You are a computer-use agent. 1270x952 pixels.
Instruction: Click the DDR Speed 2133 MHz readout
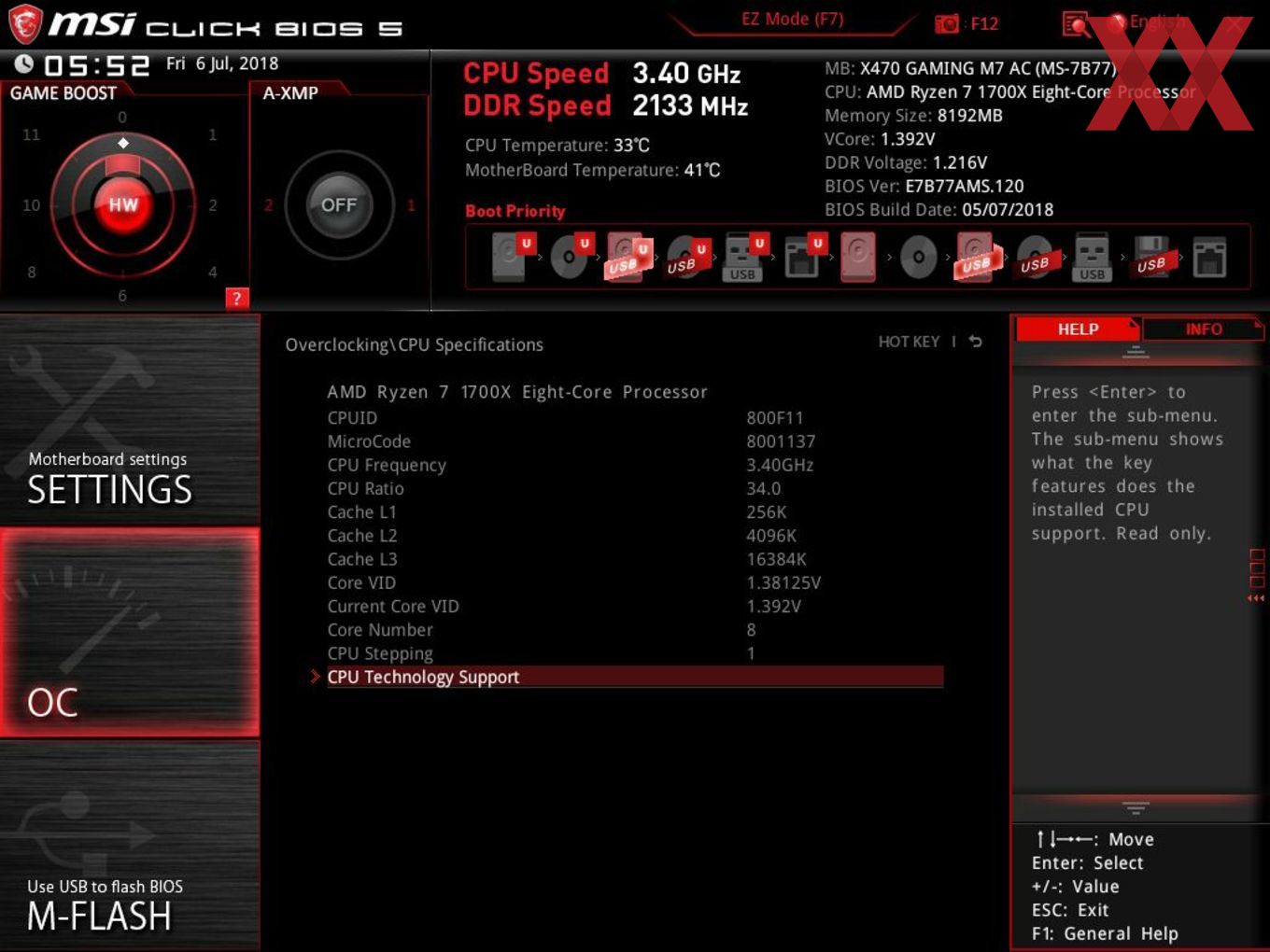click(x=605, y=105)
